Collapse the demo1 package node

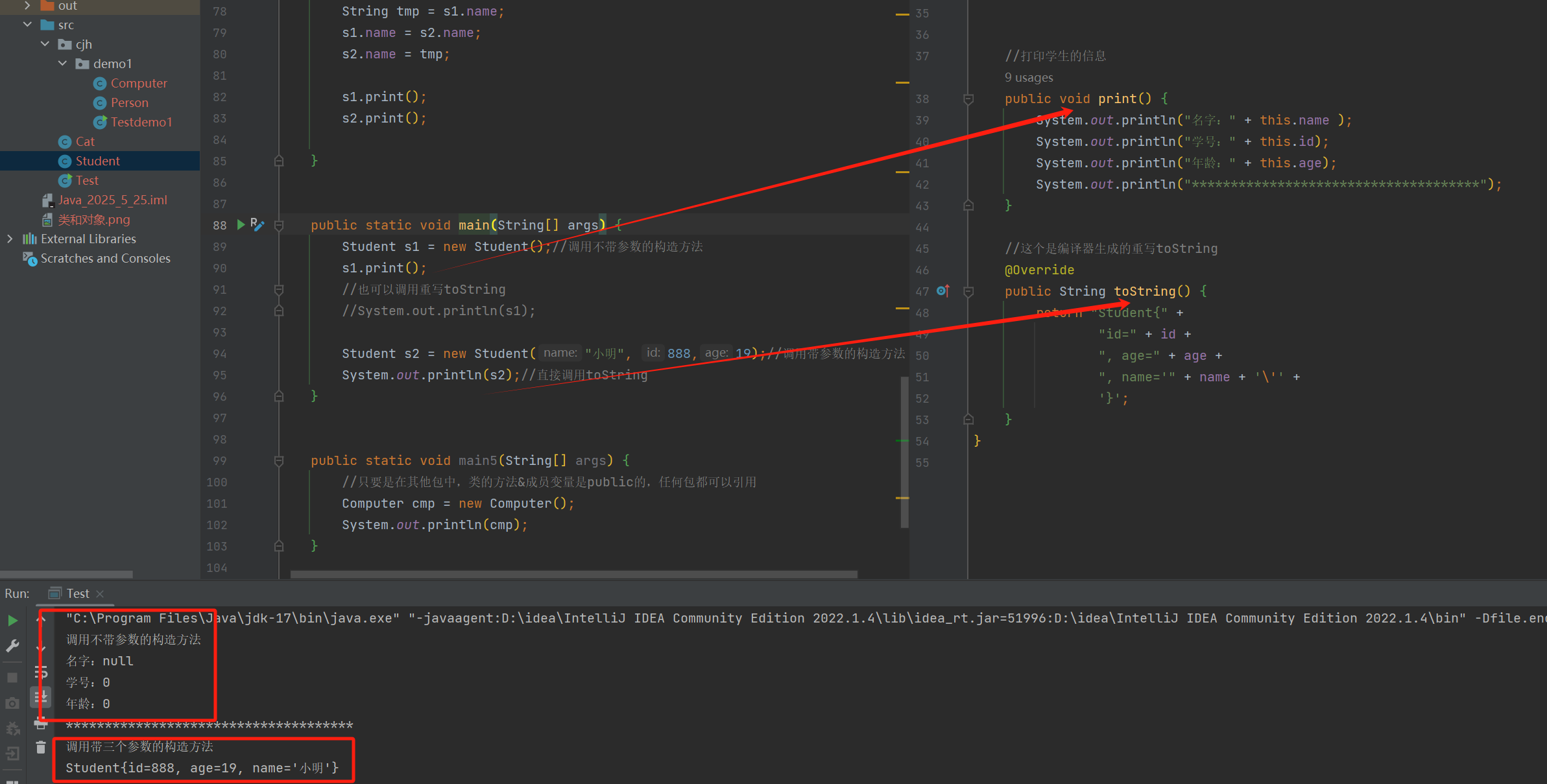[63, 64]
